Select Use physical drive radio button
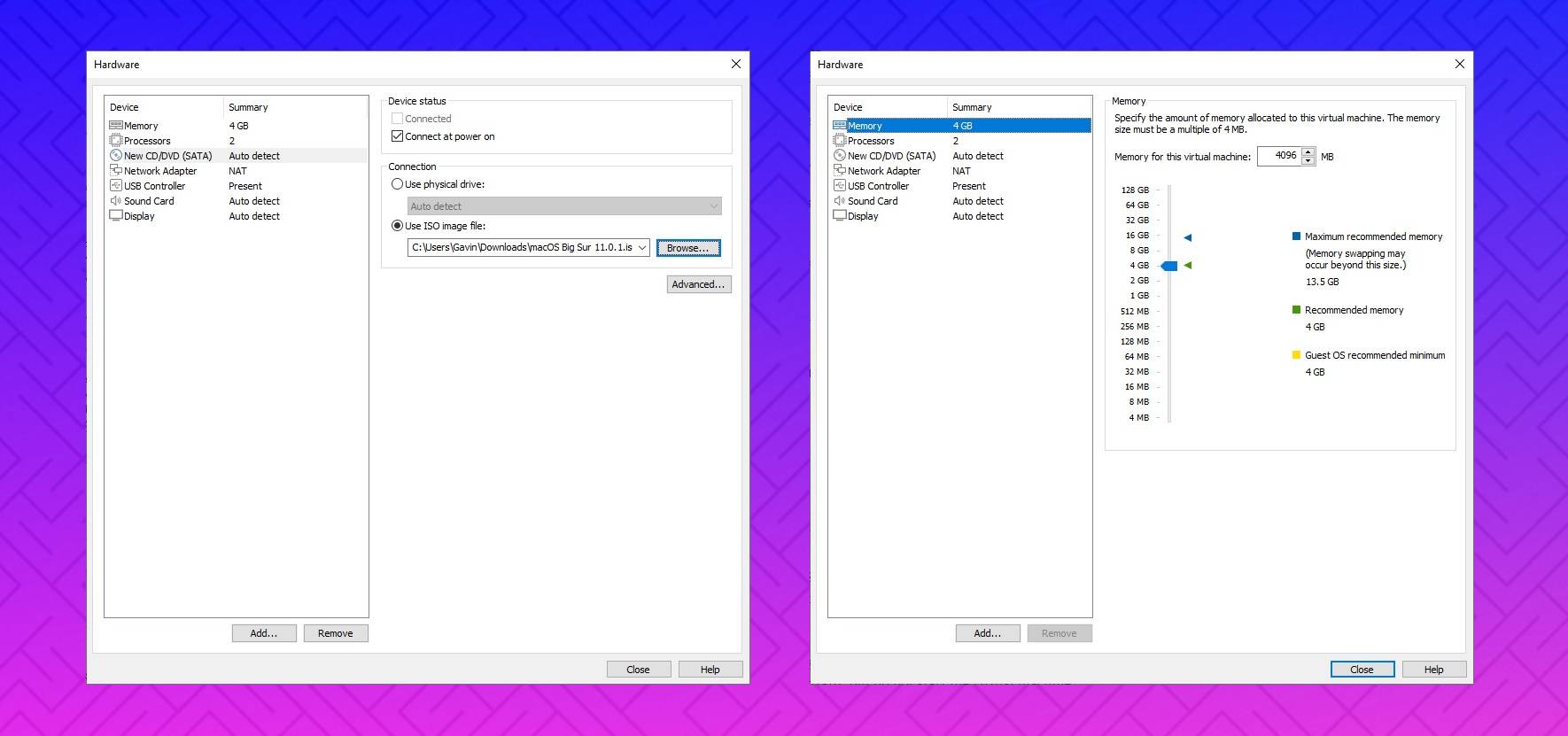The width and height of the screenshot is (1568, 736). 397,184
